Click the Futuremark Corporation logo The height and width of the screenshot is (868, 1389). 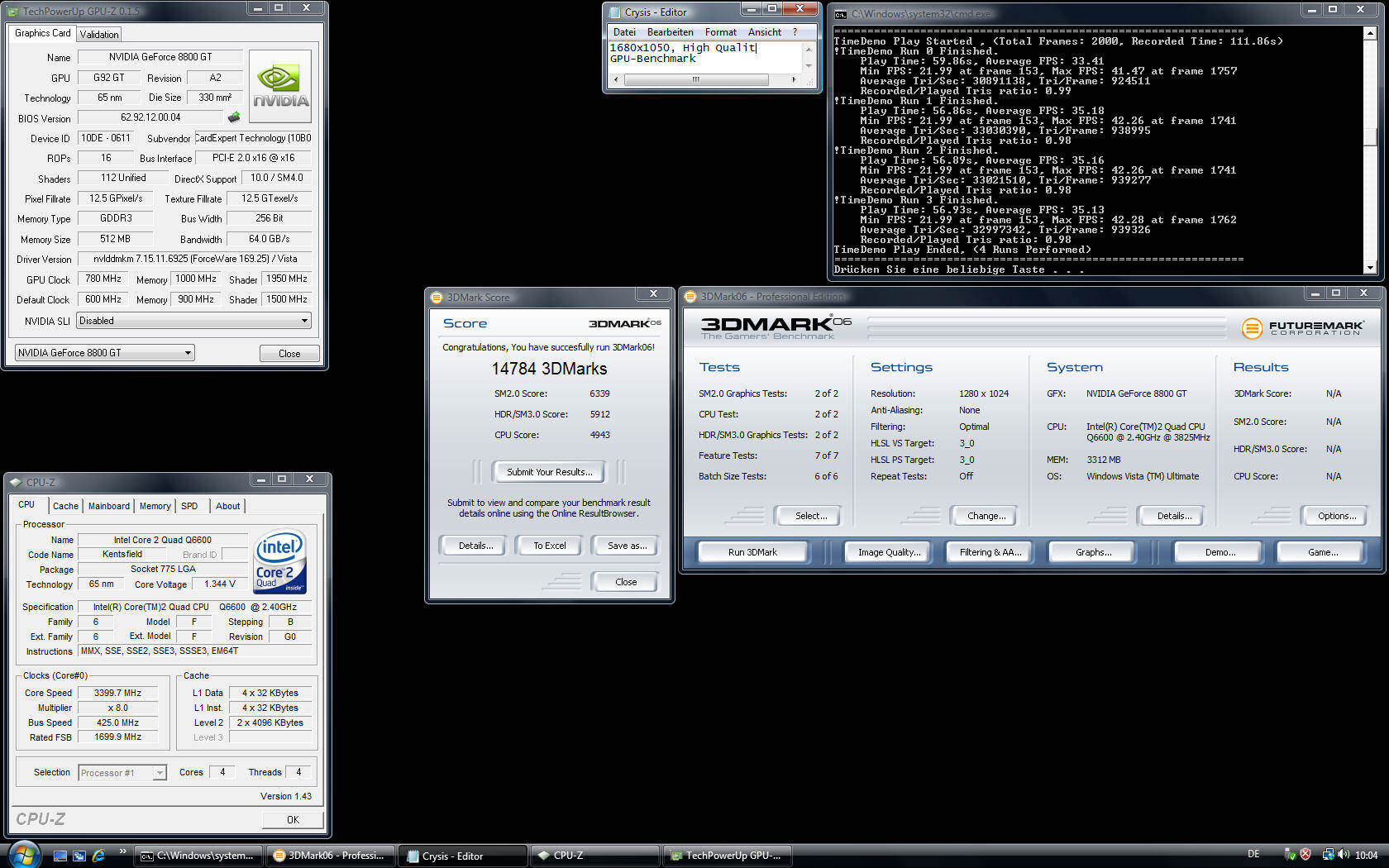pyautogui.click(x=1301, y=327)
